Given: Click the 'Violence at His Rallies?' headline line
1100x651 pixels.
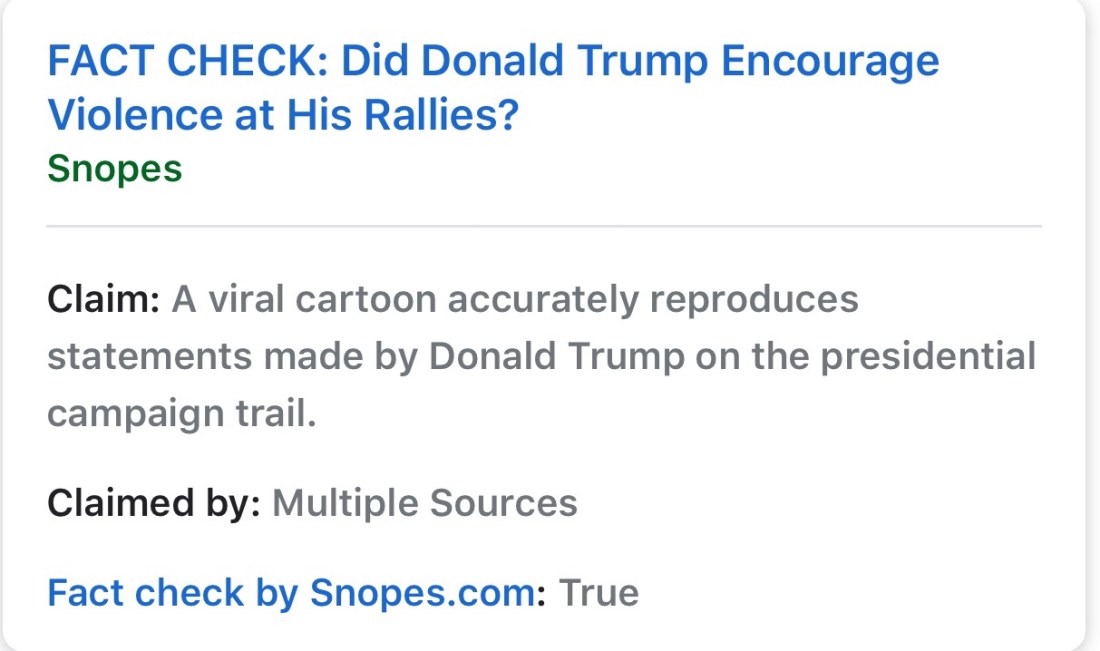Looking at the screenshot, I should (283, 116).
